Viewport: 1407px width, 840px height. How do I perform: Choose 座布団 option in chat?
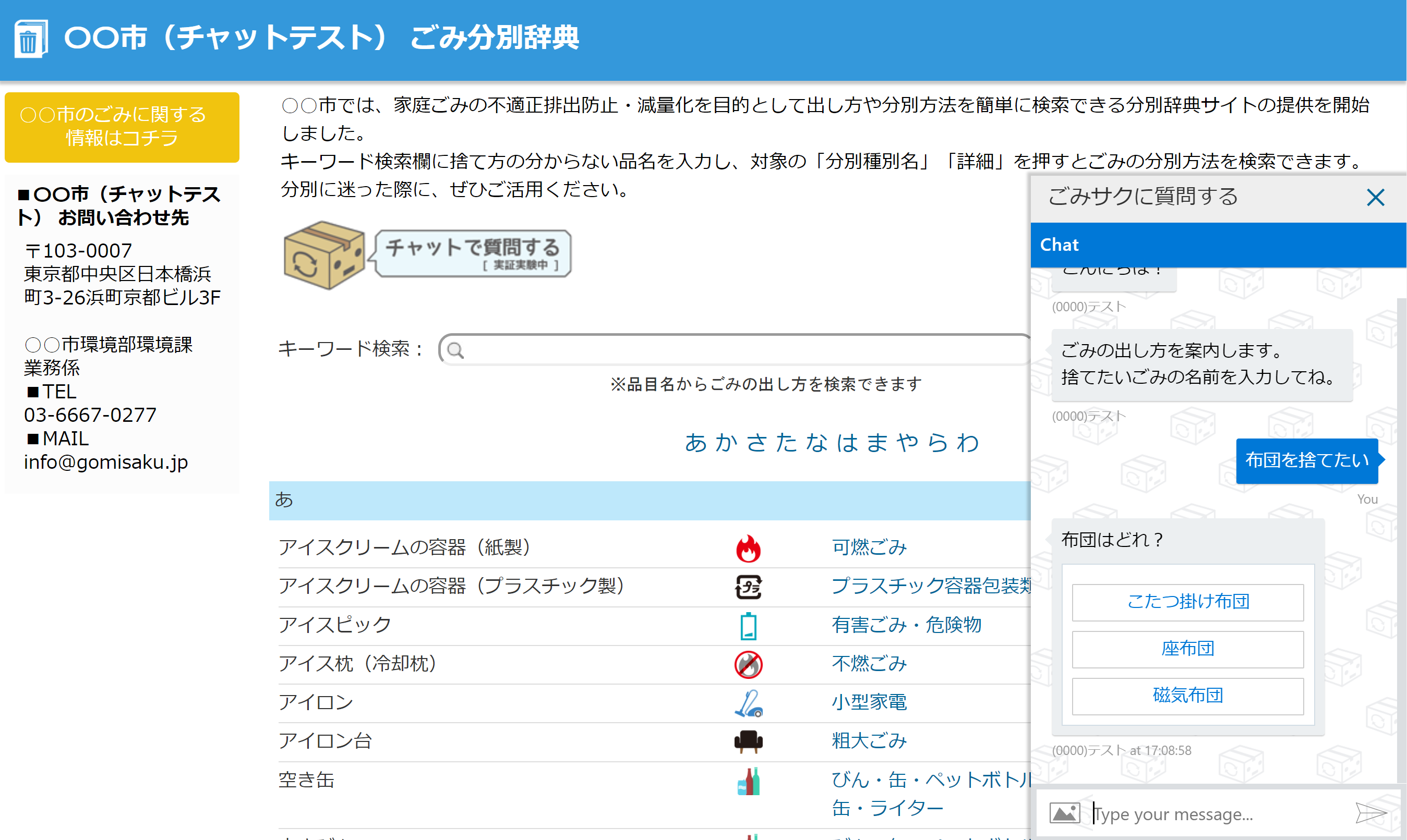click(1187, 649)
